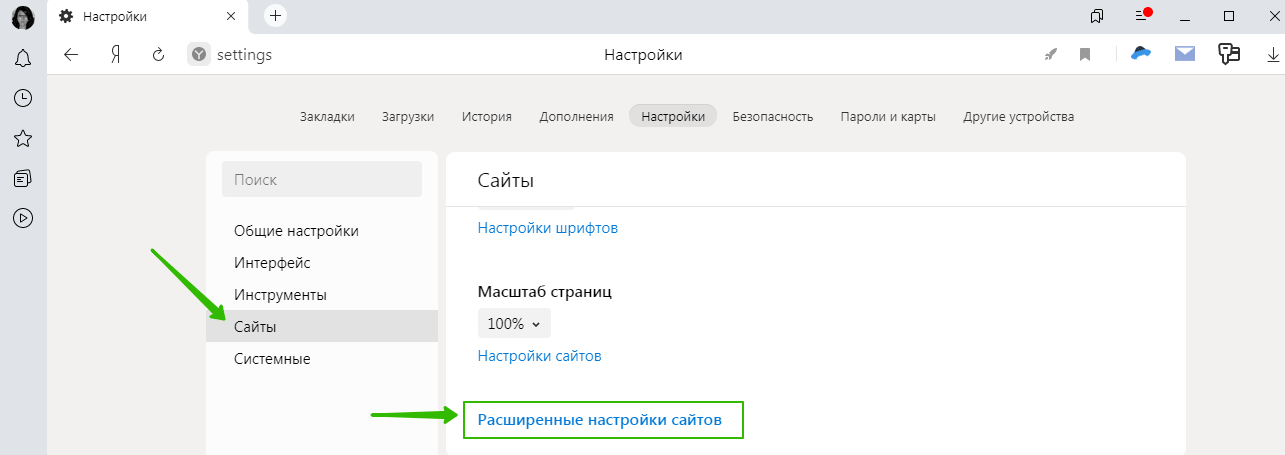Open Расширенные настройки сайтов link
Screen dimensions: 1285x455
[599, 420]
